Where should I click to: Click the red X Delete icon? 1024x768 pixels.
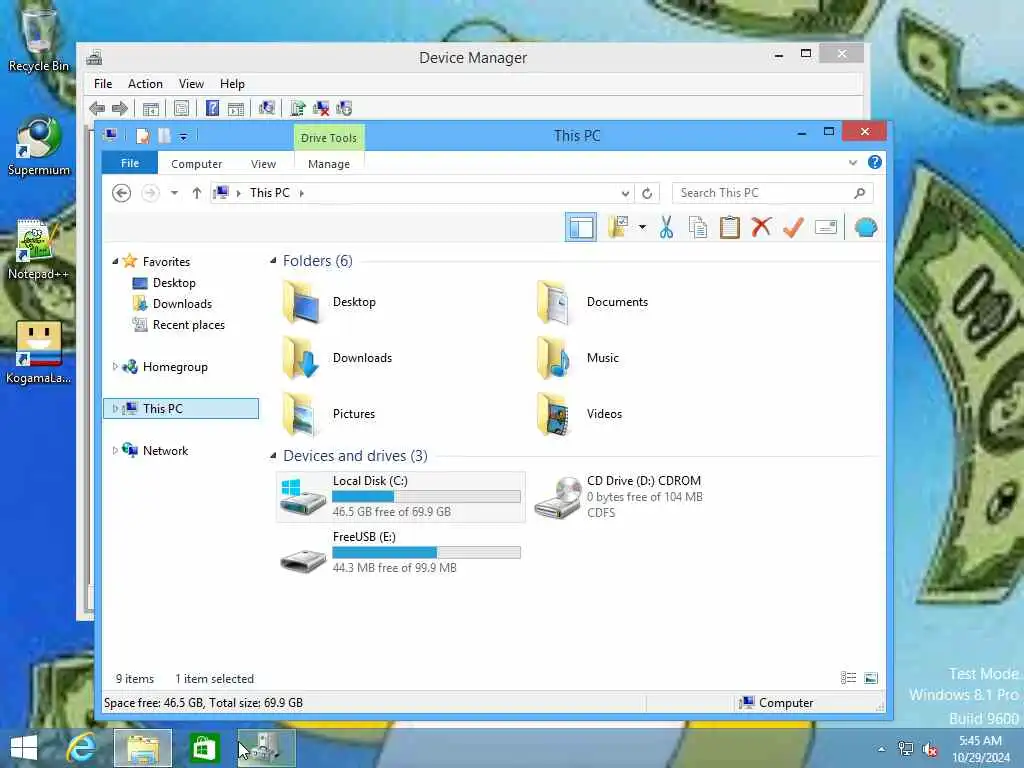761,227
